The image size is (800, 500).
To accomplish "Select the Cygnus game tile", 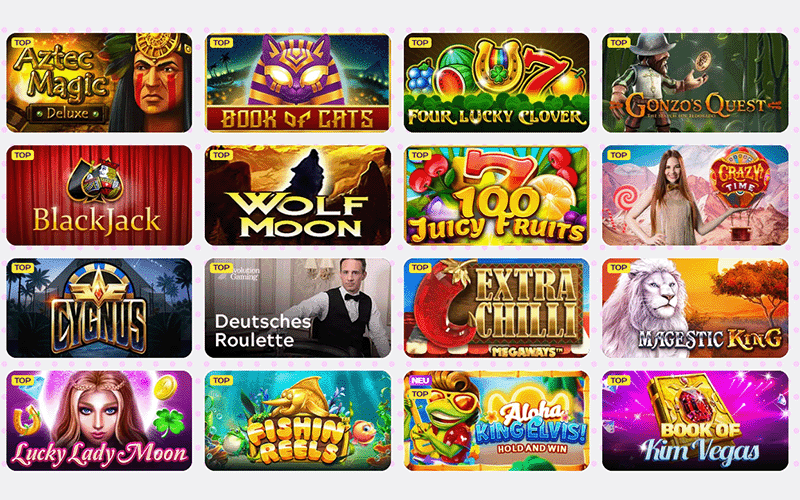I will (99, 308).
